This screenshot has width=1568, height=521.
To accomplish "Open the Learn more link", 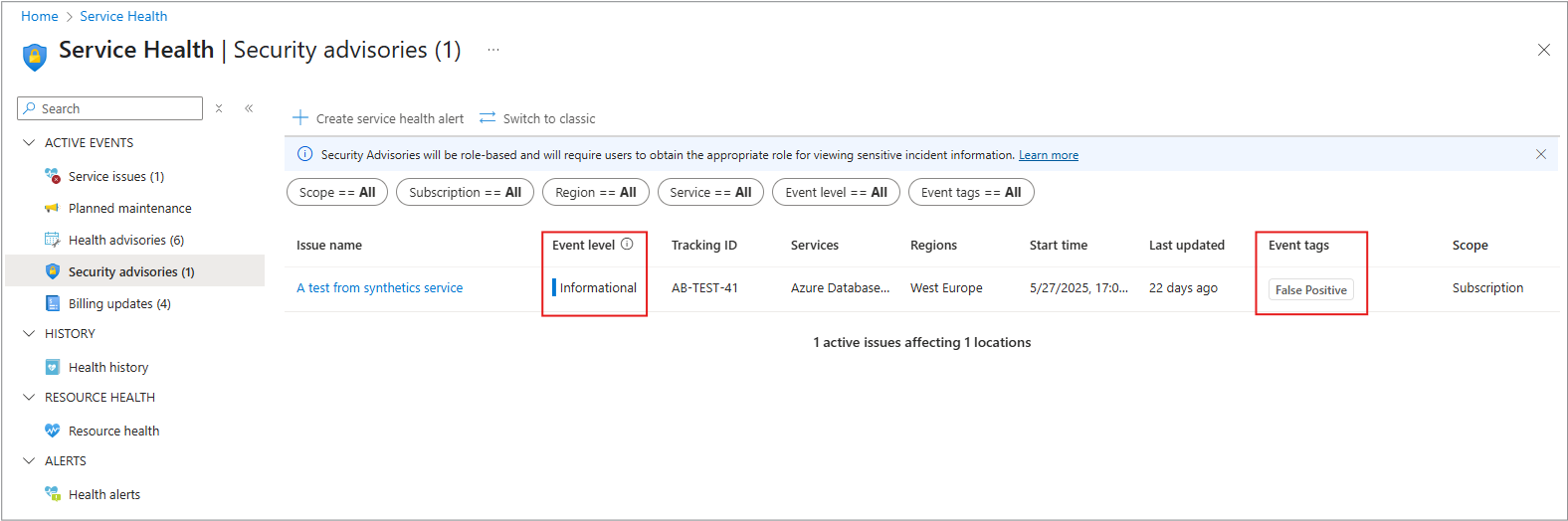I will pos(1049,155).
